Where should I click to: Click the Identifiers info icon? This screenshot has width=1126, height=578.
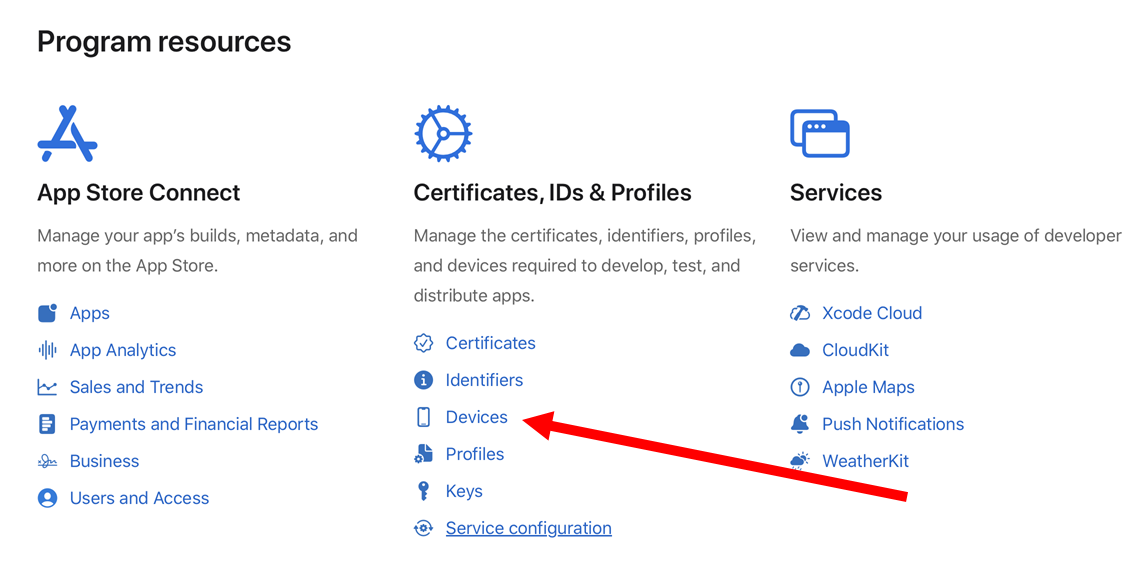(424, 380)
